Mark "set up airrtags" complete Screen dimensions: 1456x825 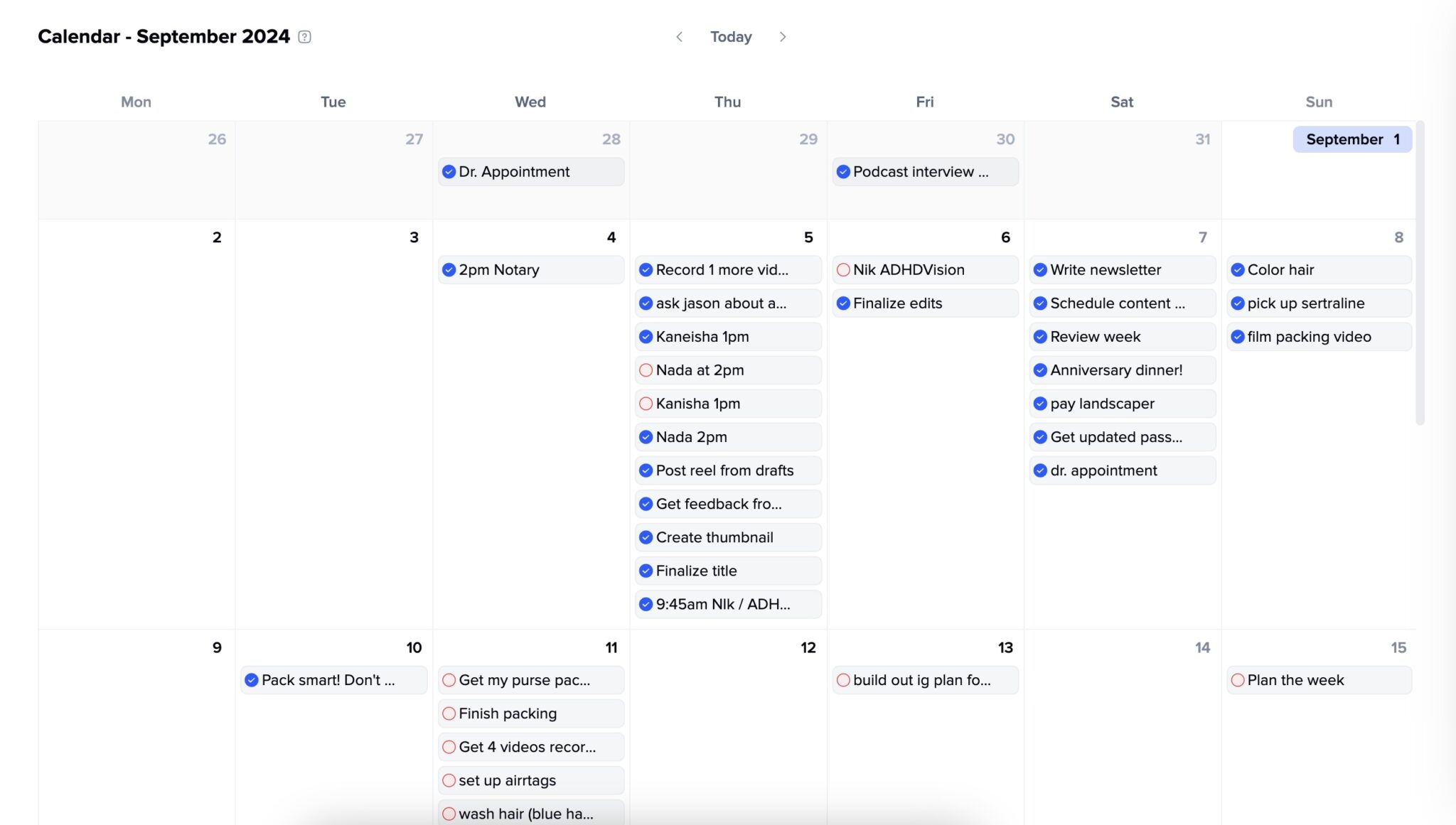pos(449,780)
